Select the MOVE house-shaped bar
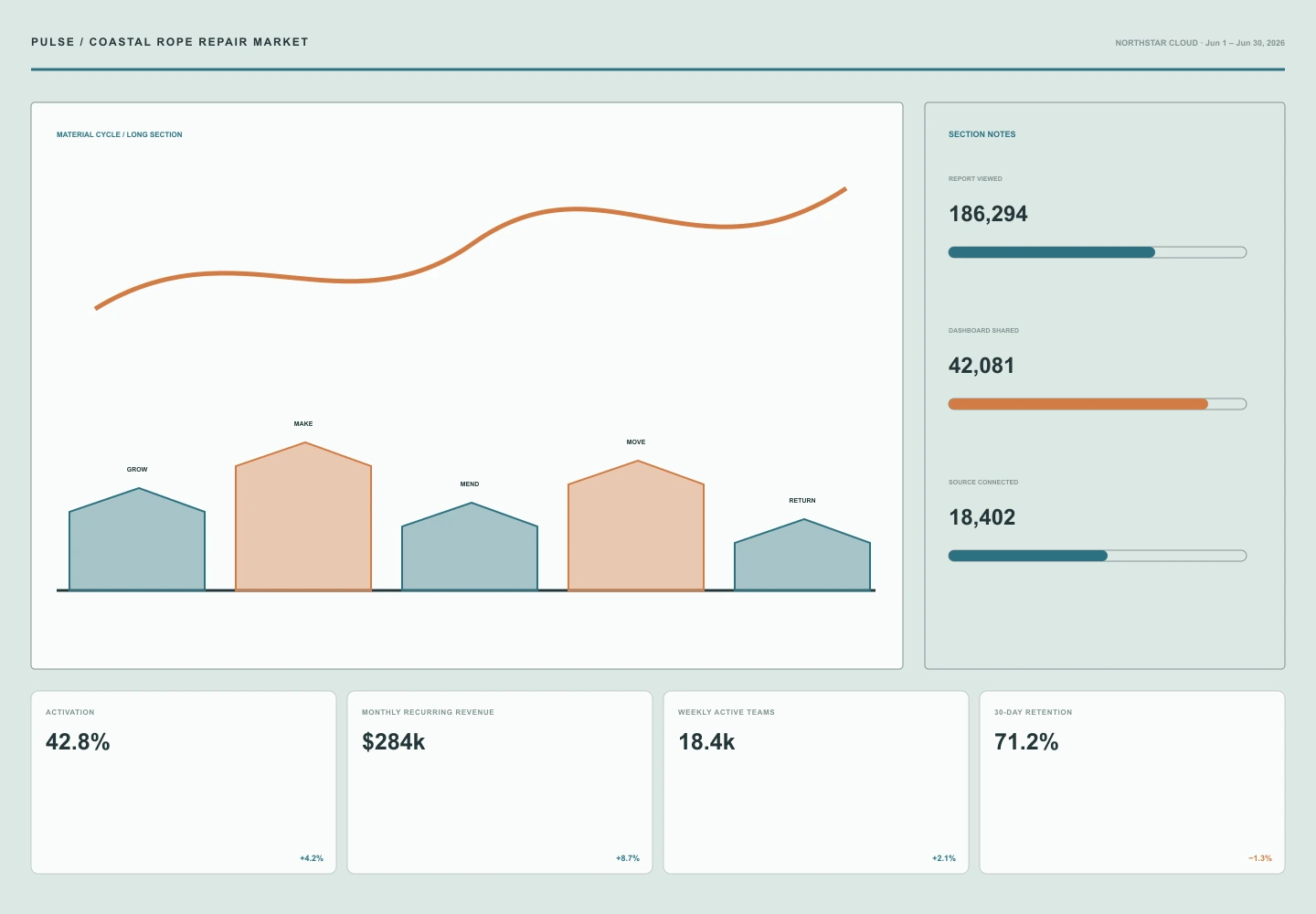Screen dimensions: 1316x914 click(x=636, y=526)
